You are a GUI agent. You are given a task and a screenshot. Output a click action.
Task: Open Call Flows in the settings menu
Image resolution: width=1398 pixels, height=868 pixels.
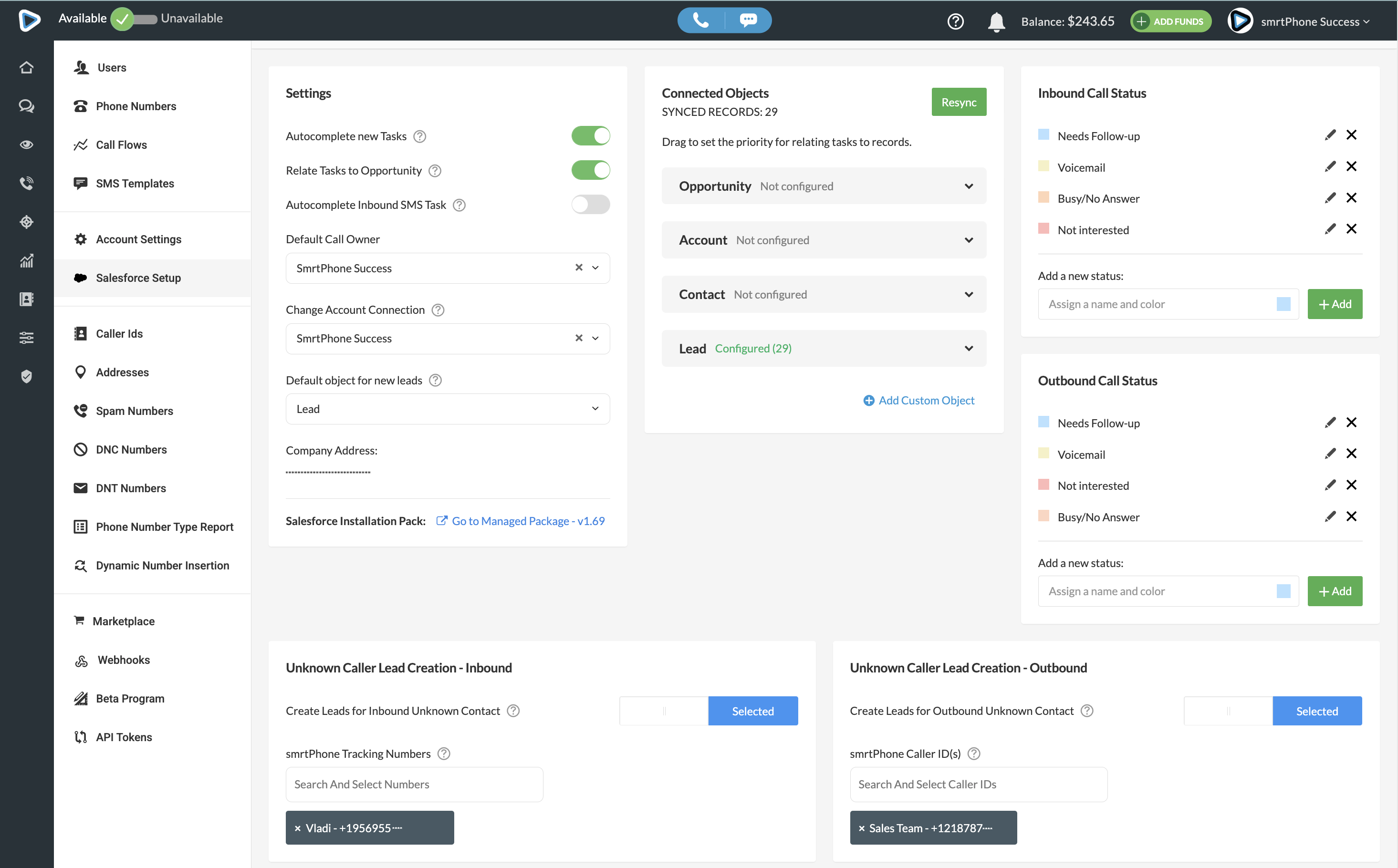click(x=121, y=145)
